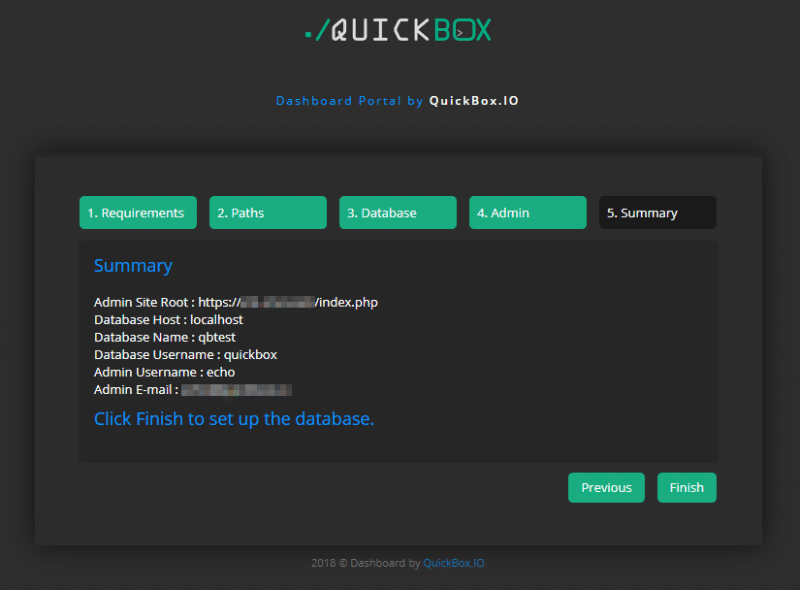
Task: Open the "3. Database" step
Action: tap(397, 212)
